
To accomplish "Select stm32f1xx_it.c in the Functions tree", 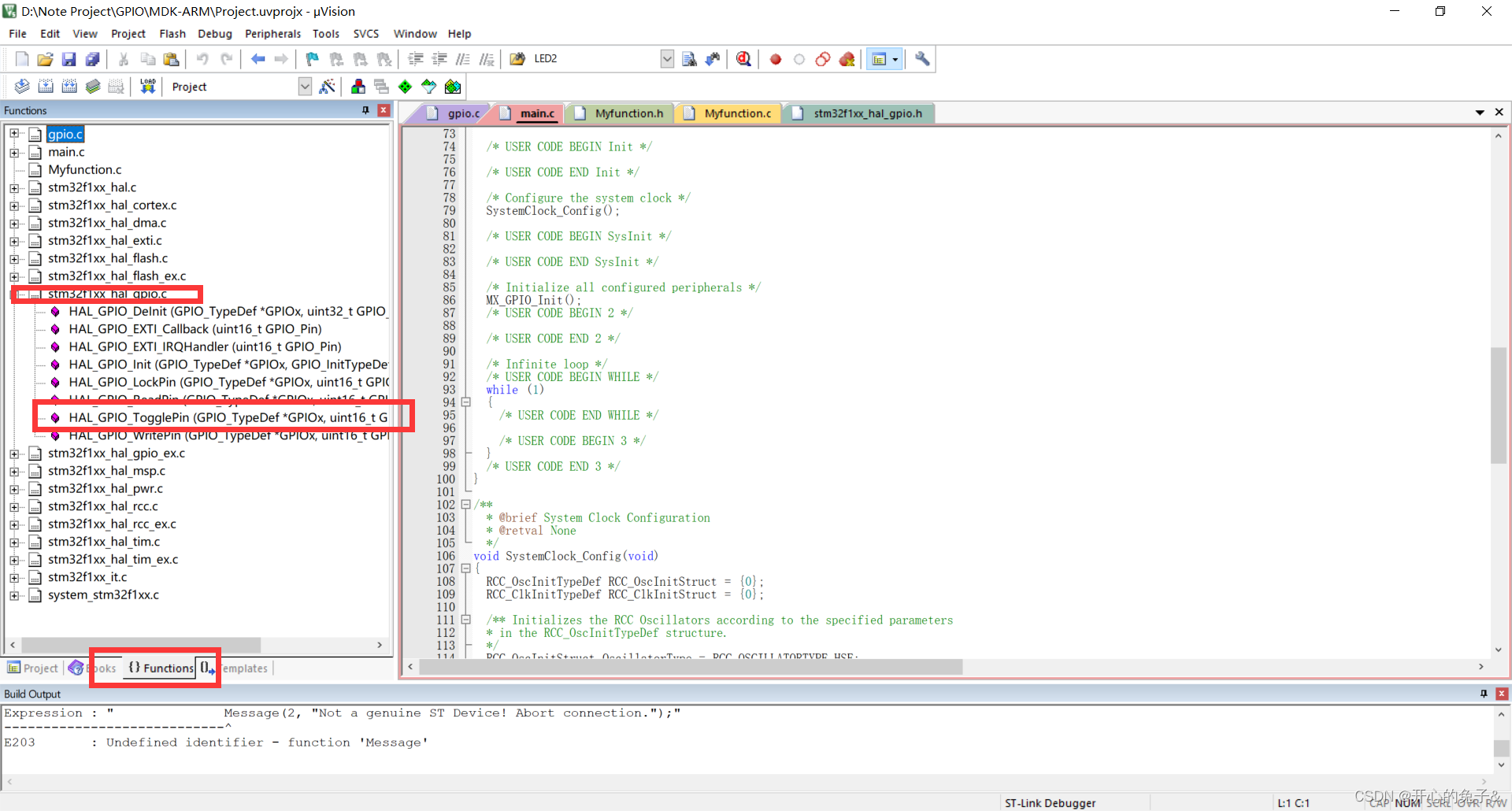I will pos(87,577).
